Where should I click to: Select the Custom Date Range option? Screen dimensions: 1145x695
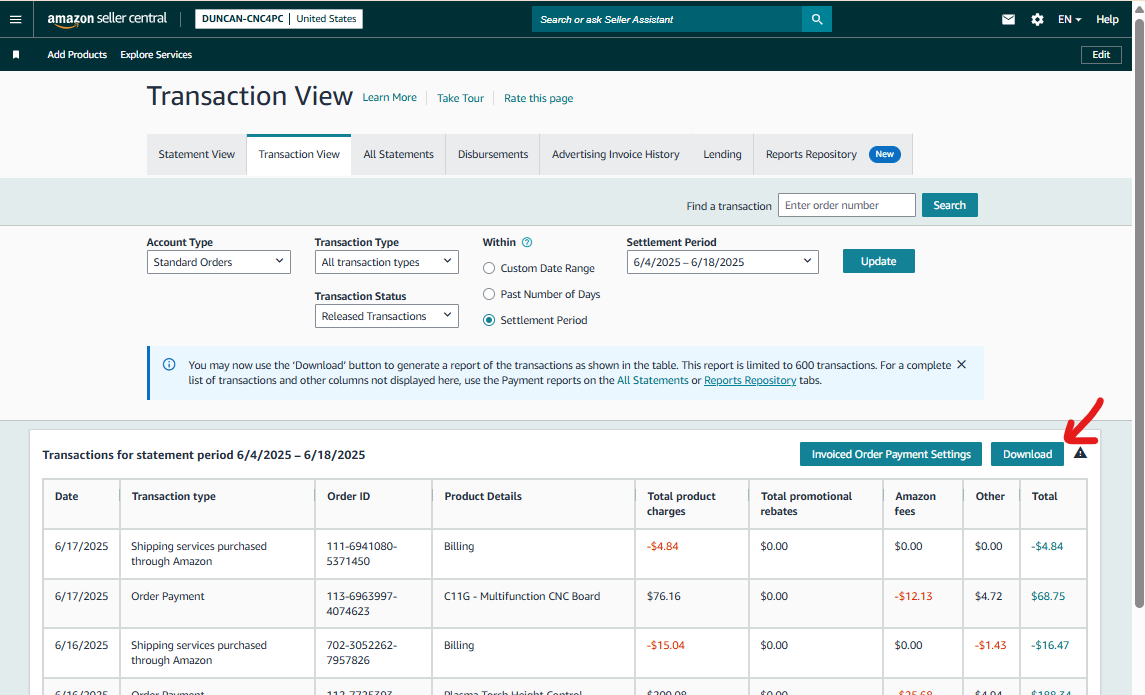(489, 268)
